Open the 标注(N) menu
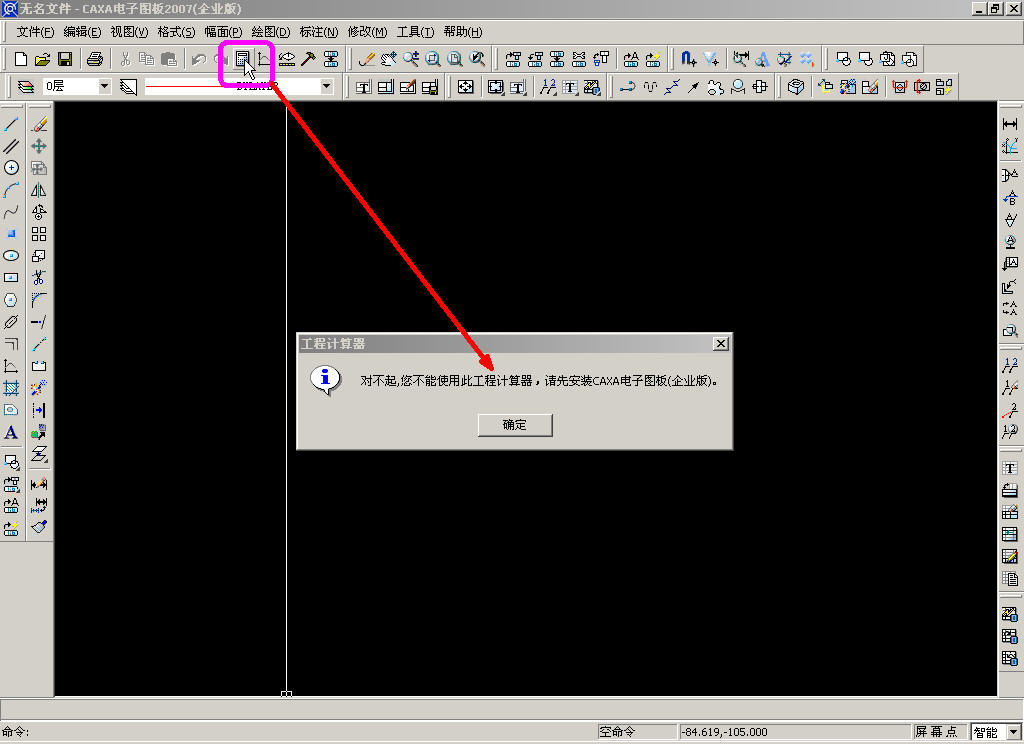The image size is (1024, 744). click(x=319, y=31)
